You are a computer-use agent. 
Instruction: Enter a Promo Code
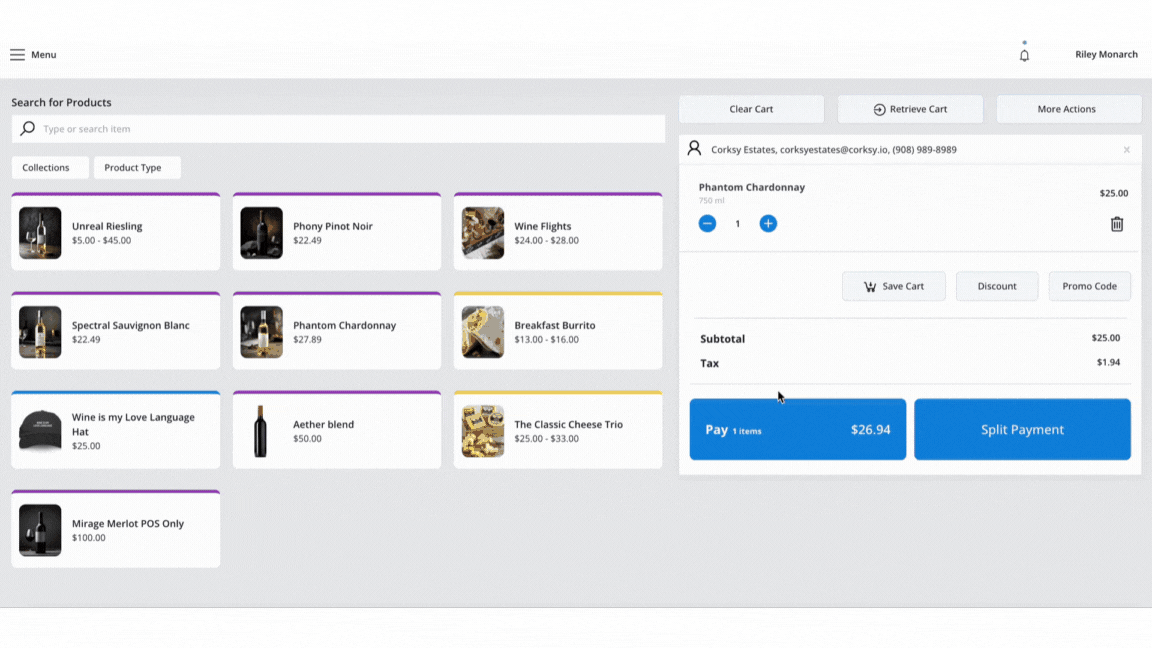coord(1089,286)
